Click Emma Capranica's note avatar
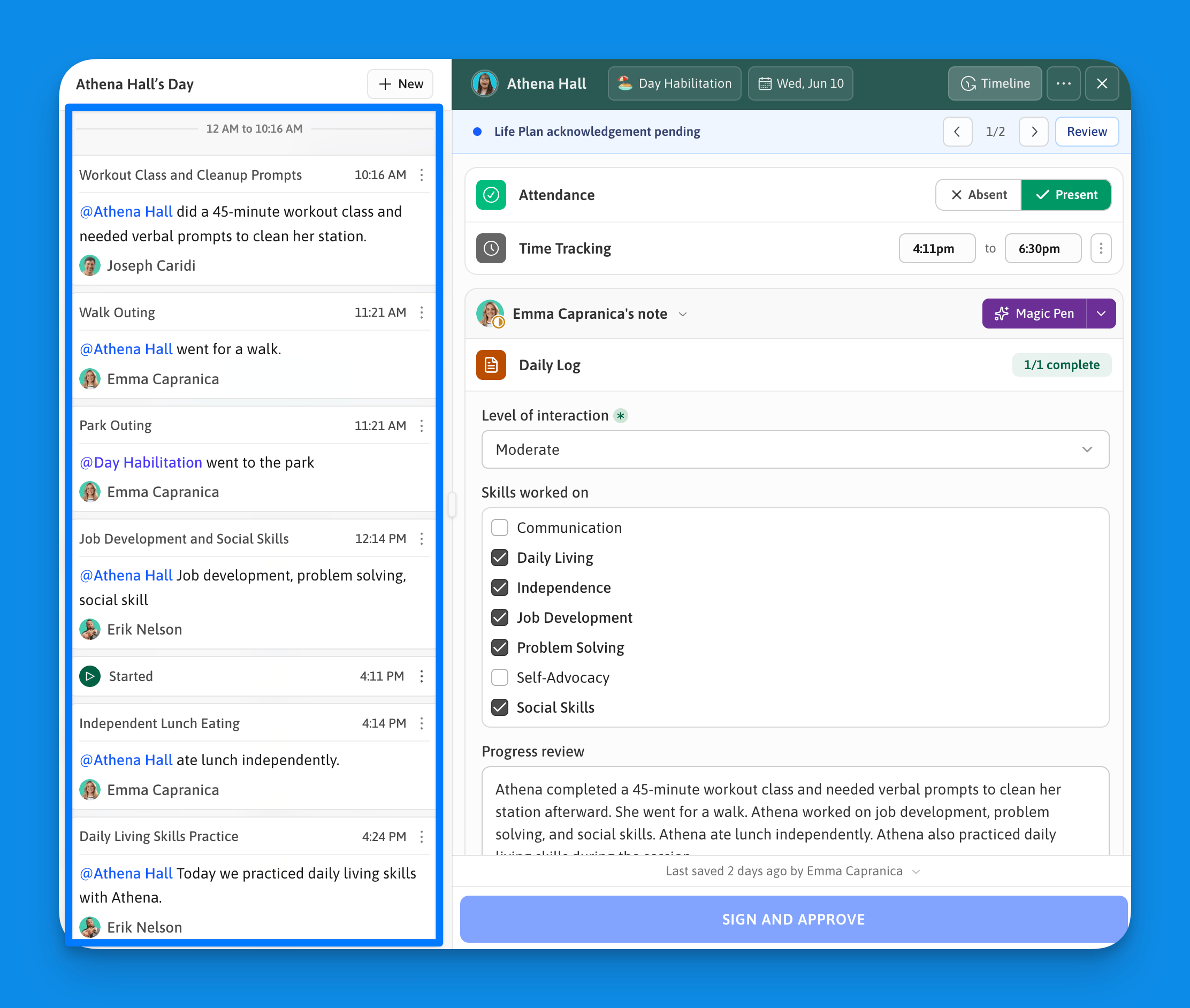 [490, 313]
